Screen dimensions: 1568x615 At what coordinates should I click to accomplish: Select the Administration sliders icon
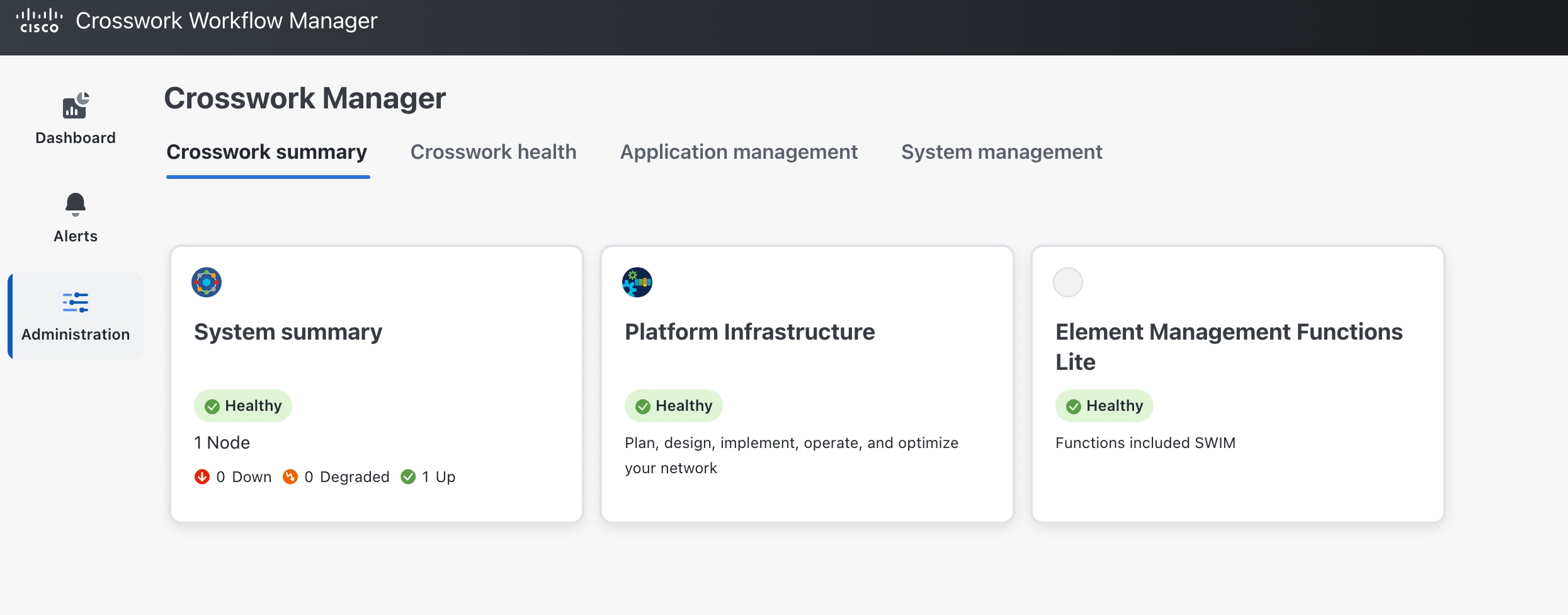[76, 302]
